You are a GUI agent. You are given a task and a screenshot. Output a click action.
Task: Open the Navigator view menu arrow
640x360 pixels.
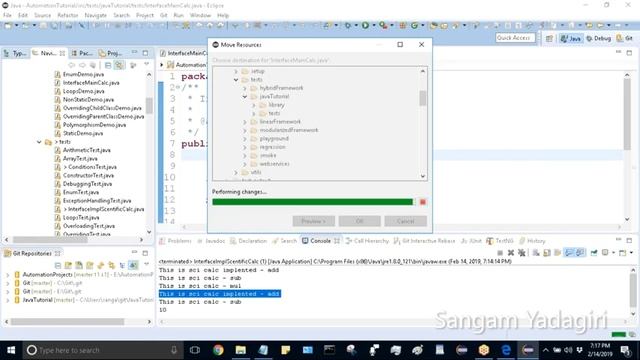point(146,65)
